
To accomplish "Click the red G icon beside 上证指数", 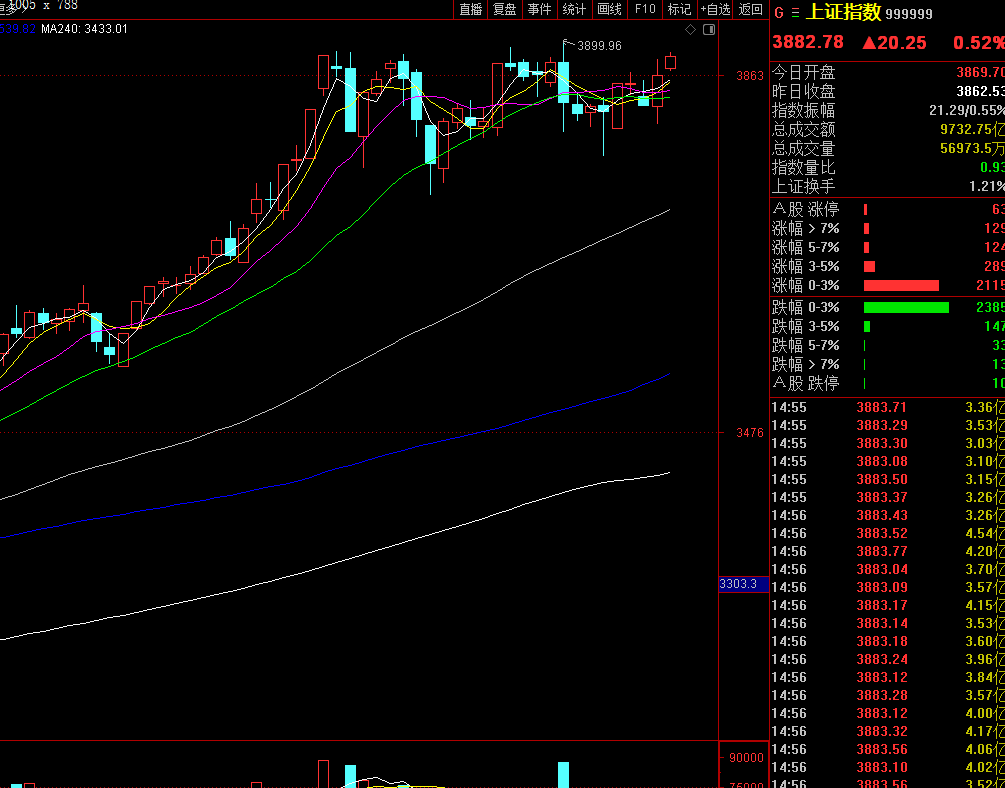I will (x=779, y=13).
